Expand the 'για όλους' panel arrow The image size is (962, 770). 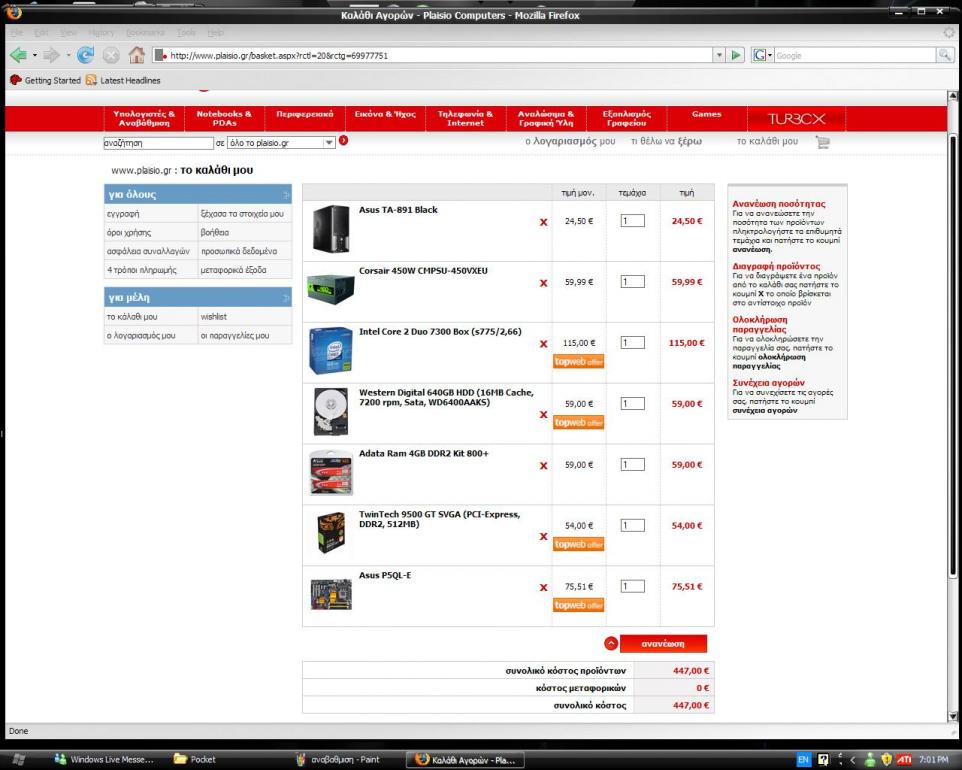pyautogui.click(x=286, y=195)
